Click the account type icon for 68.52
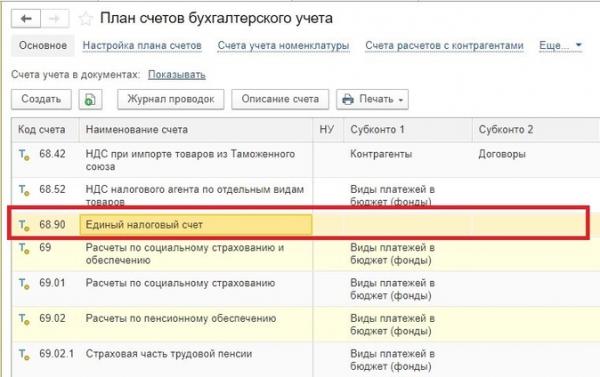 [x=24, y=190]
